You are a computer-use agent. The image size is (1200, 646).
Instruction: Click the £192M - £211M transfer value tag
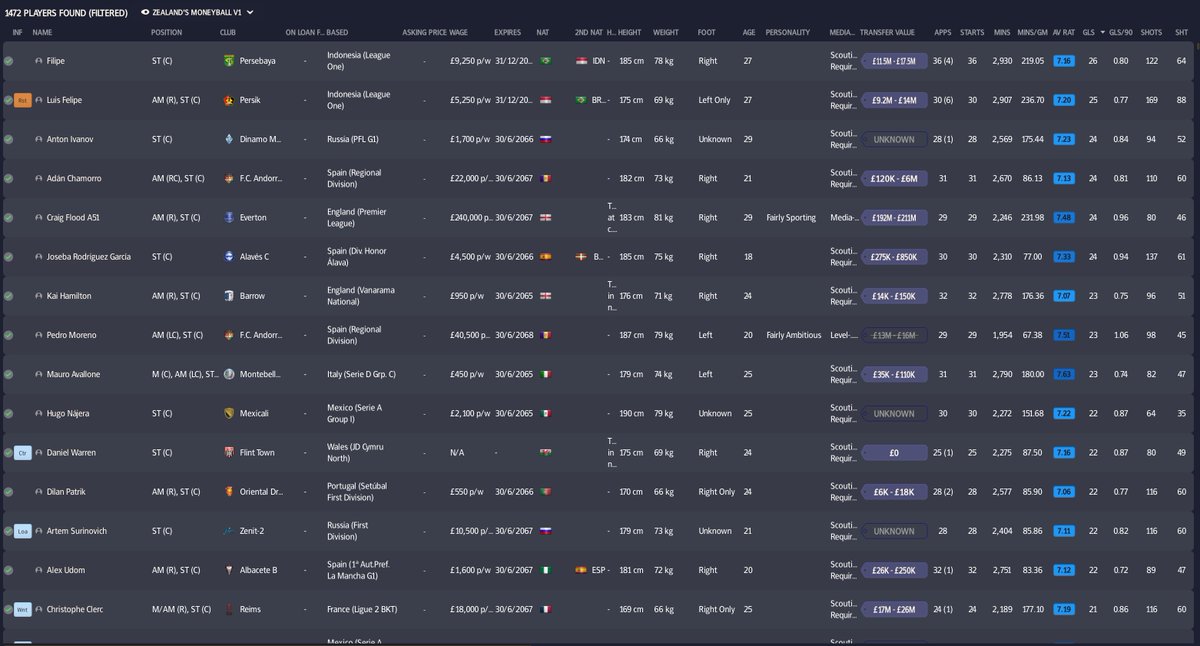pyautogui.click(x=892, y=217)
